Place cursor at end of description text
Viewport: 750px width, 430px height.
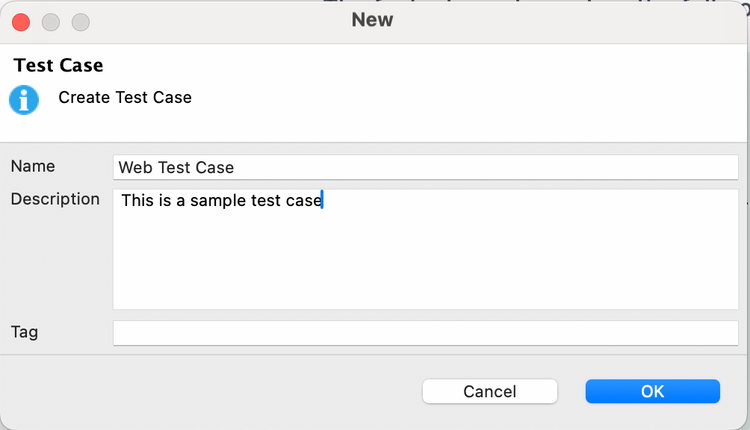tap(322, 201)
